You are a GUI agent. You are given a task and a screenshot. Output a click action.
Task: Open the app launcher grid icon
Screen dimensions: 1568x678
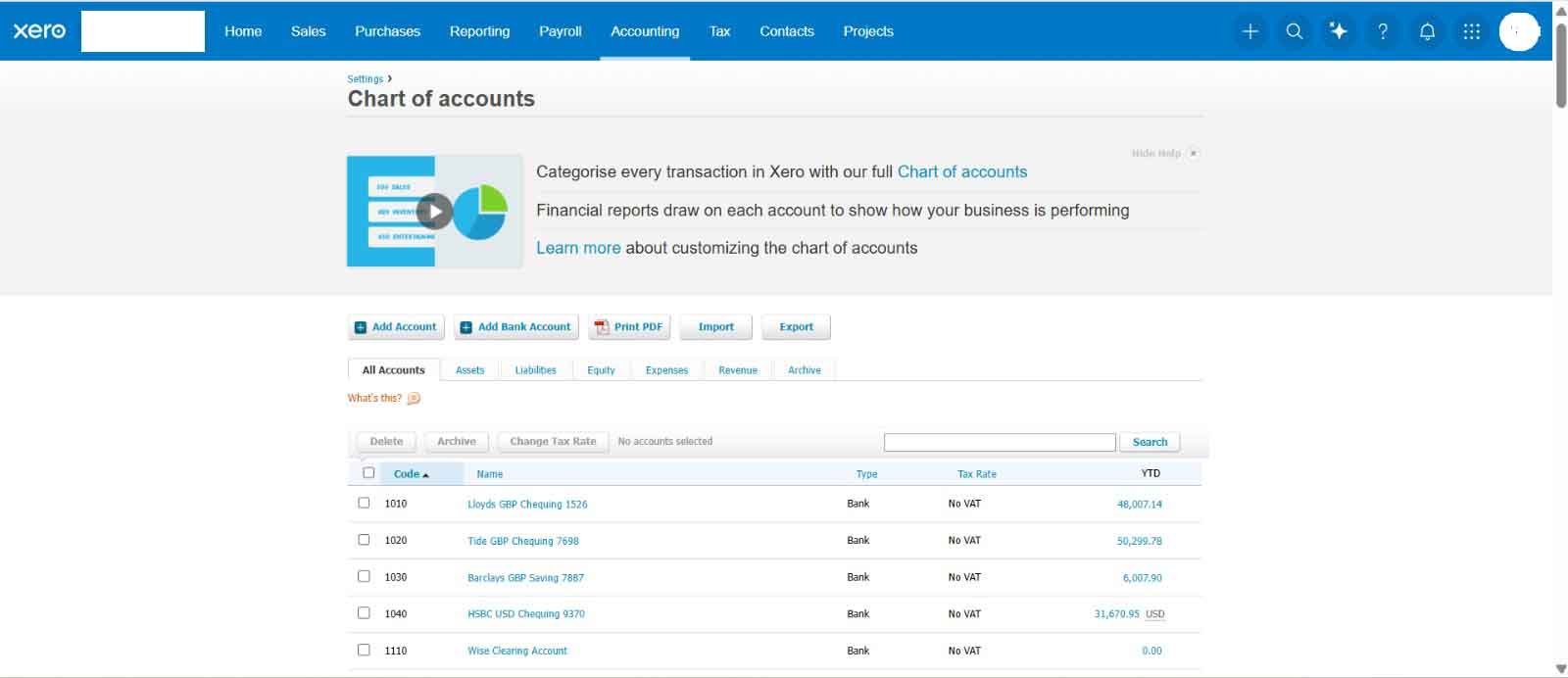[x=1471, y=31]
